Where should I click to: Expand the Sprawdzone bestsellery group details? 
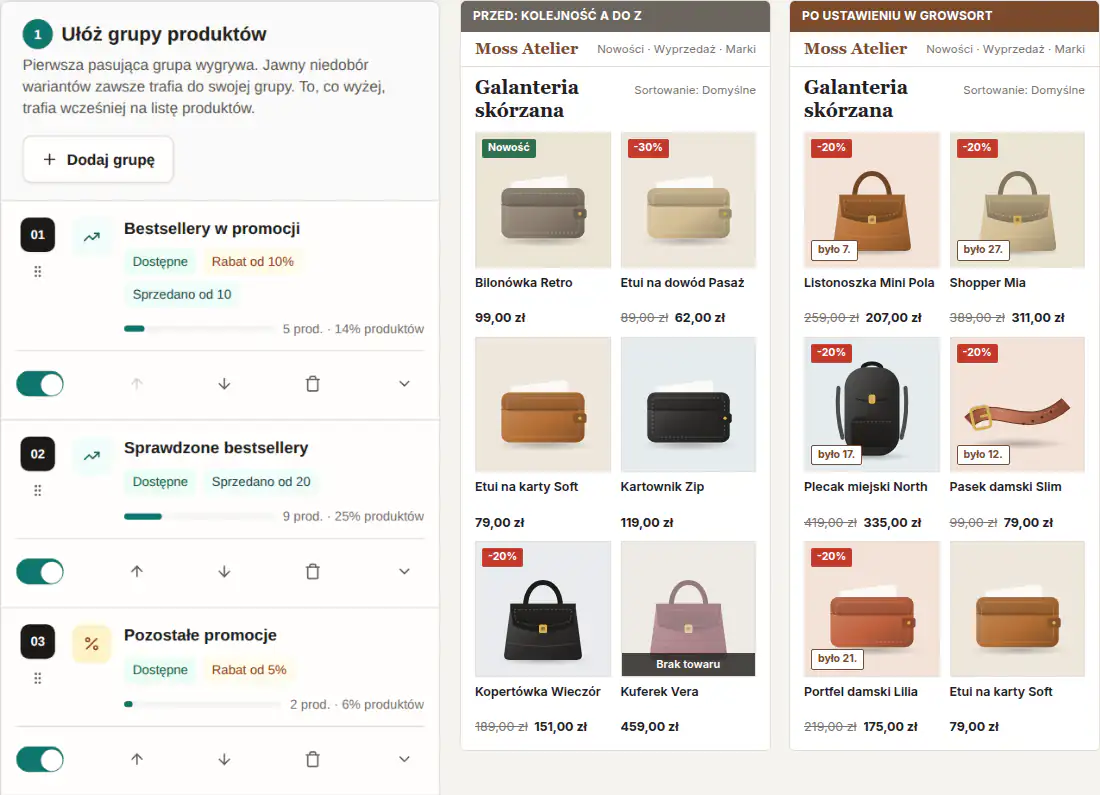tap(404, 571)
